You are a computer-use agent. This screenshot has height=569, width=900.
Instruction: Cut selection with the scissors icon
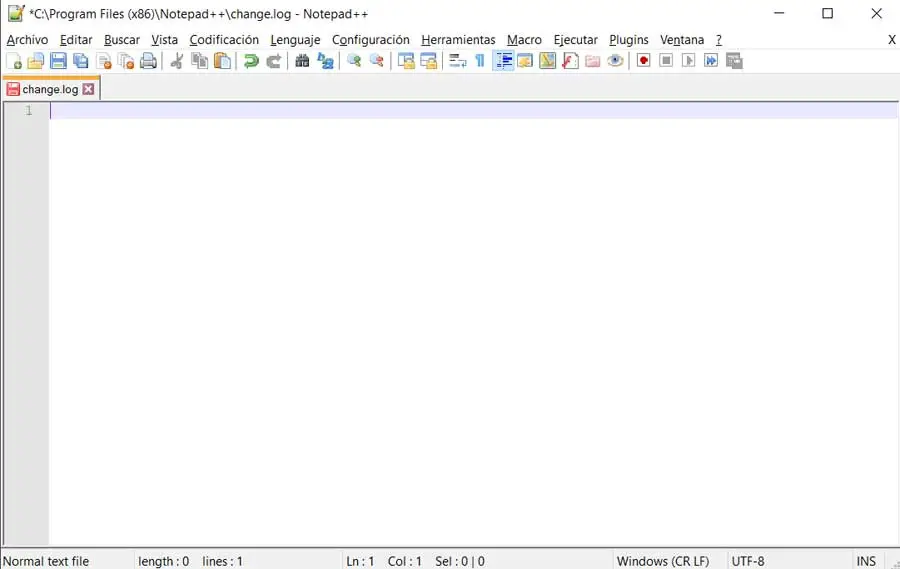click(177, 61)
